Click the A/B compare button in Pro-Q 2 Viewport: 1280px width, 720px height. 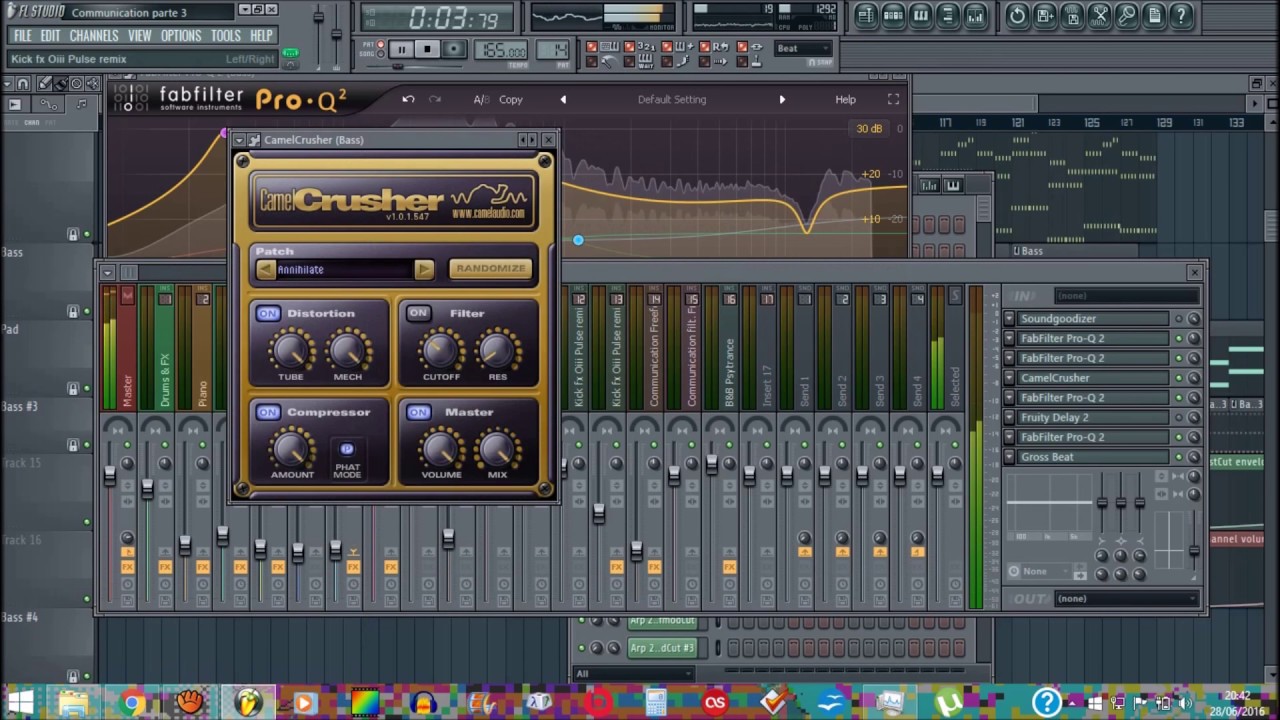481,99
